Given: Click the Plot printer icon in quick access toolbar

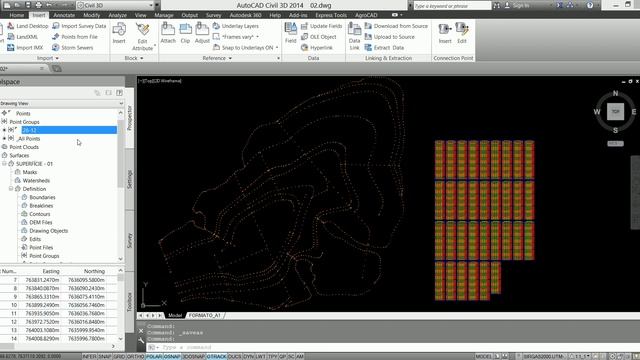Looking at the screenshot, I should pyautogui.click(x=38, y=5).
